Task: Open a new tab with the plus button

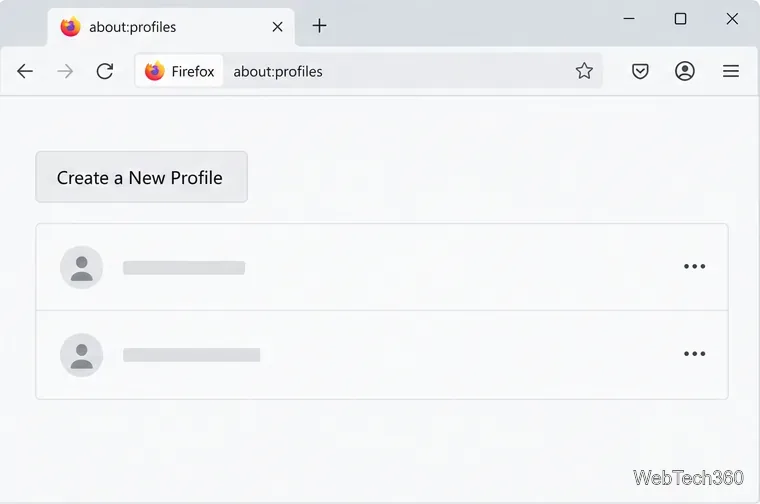Action: 319,26
